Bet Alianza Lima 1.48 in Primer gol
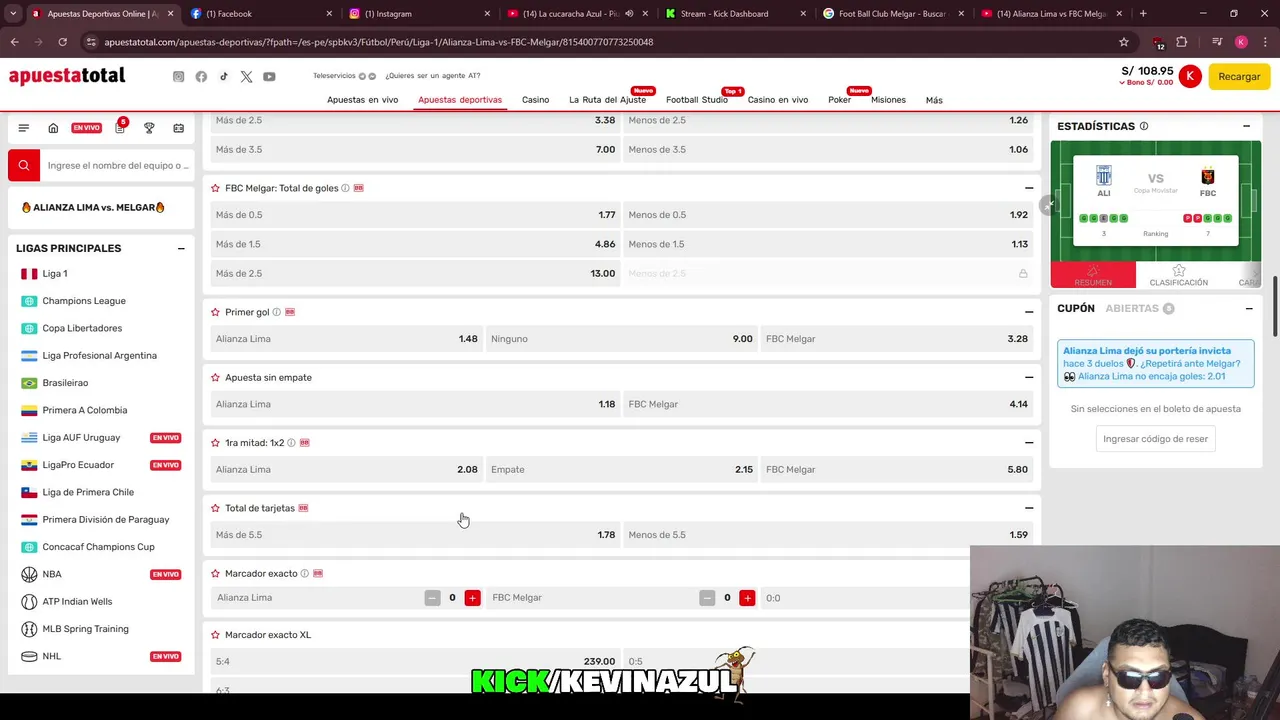This screenshot has height=720, width=1280. [x=346, y=339]
